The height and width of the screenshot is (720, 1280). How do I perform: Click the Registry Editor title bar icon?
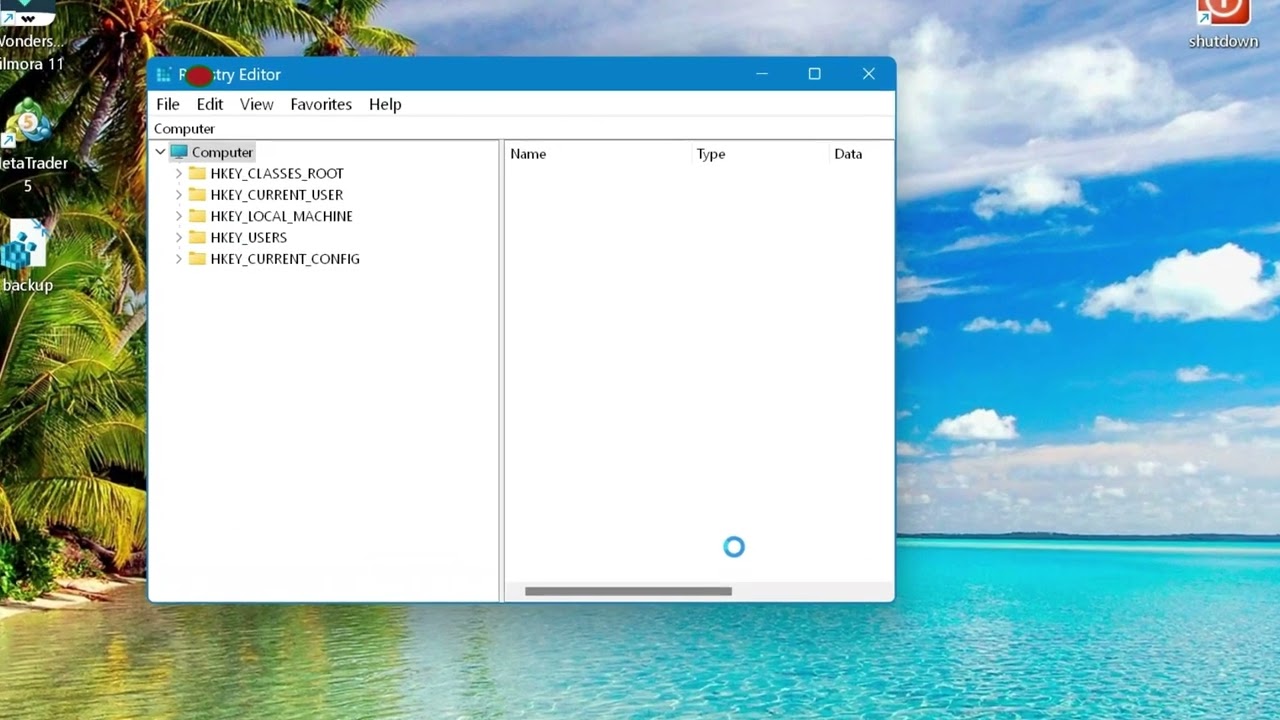164,75
